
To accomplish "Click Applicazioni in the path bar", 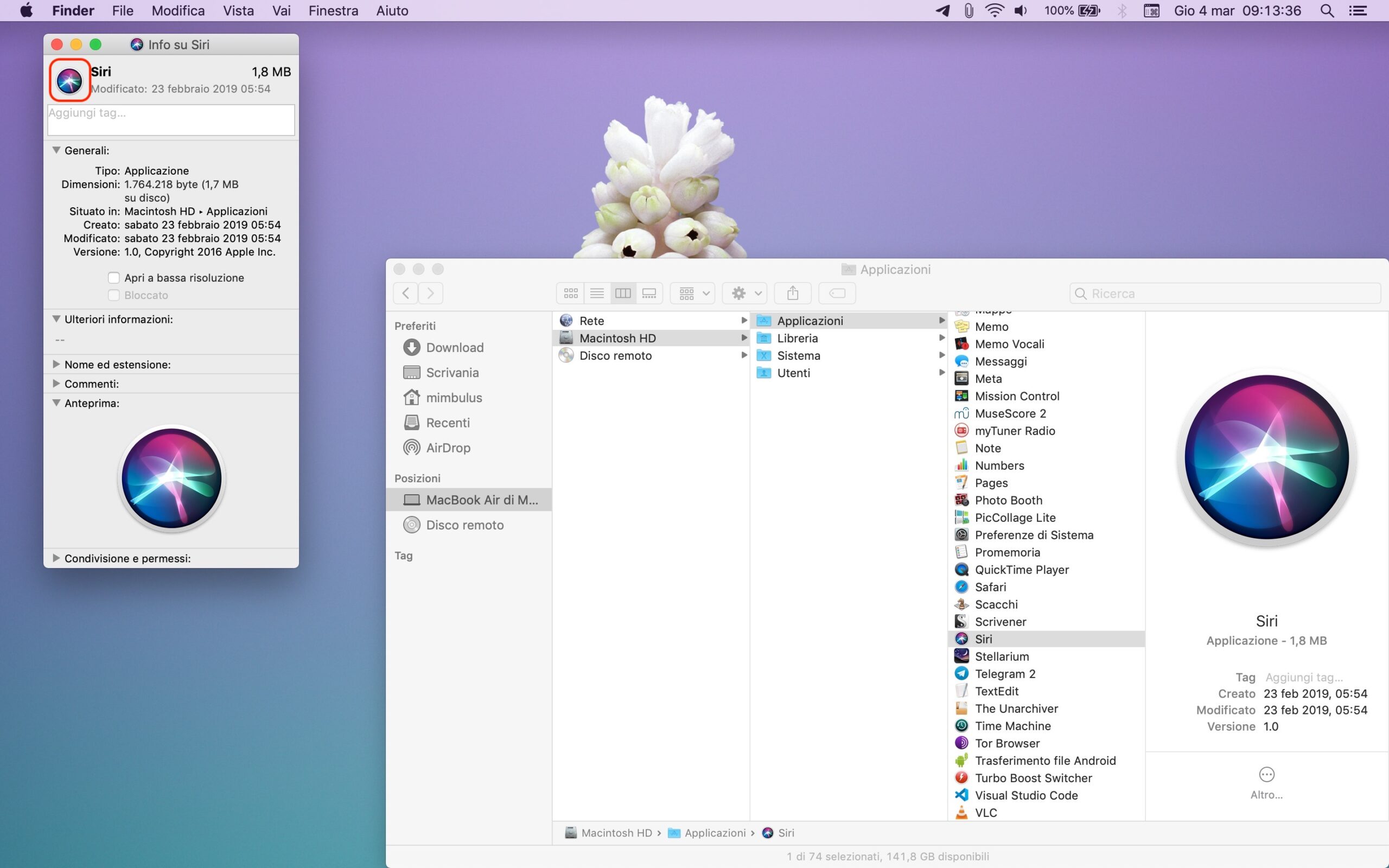I will 715,832.
